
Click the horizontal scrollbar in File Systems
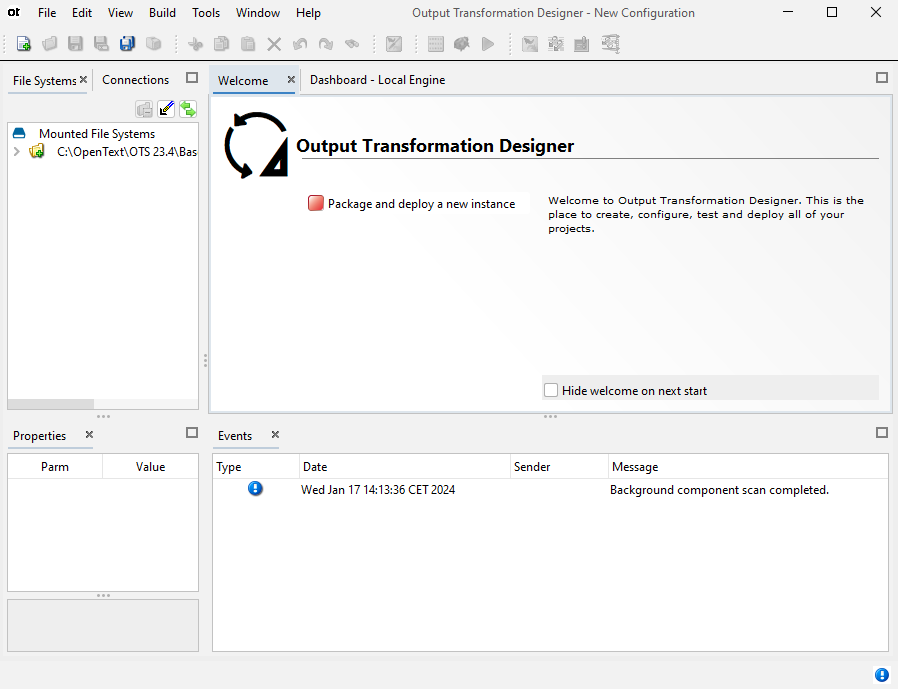click(x=50, y=401)
